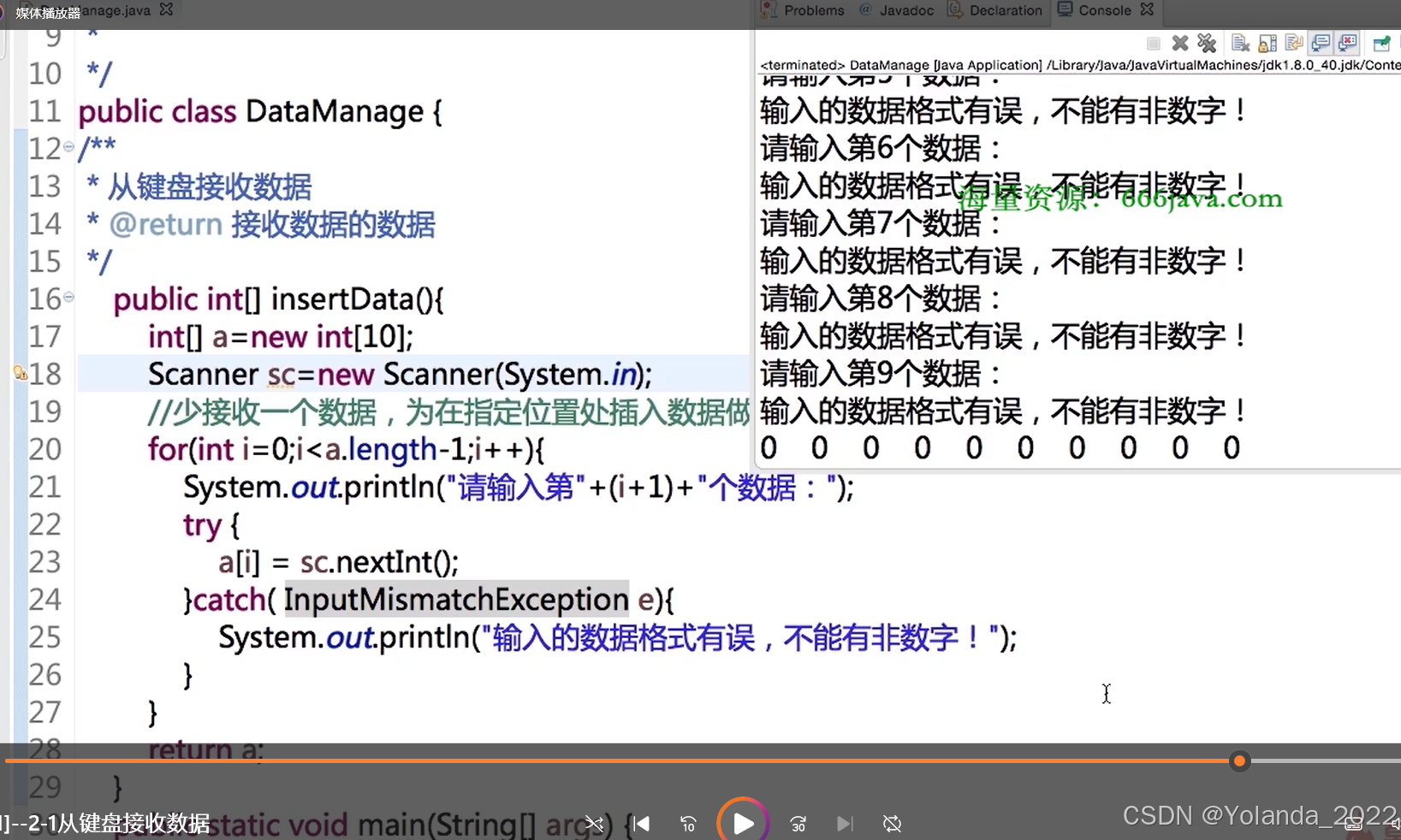Toggle shuffle mode in media player

(594, 824)
